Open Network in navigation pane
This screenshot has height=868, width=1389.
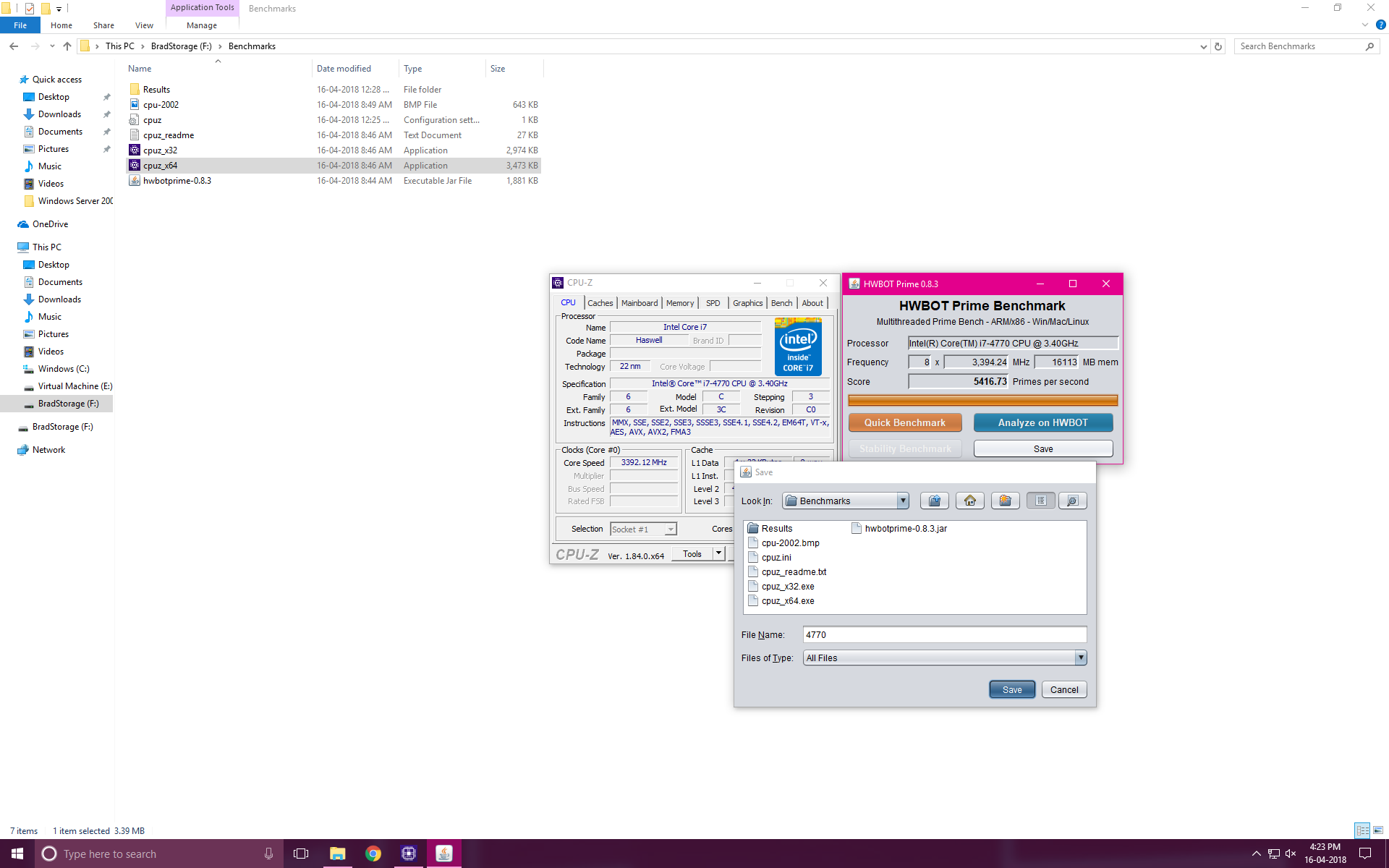[x=48, y=450]
